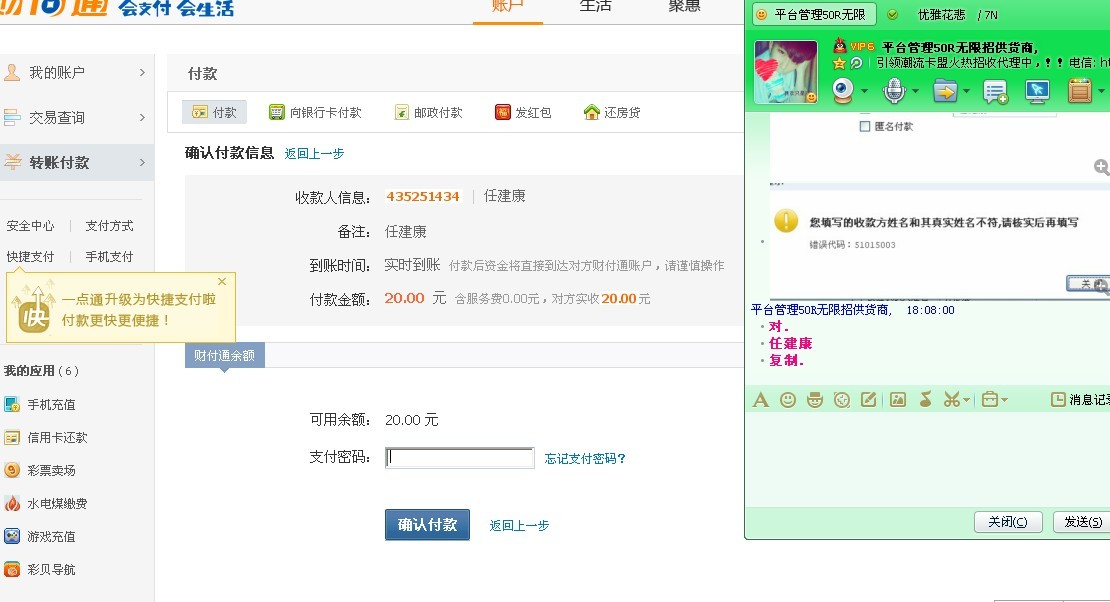Open 手机支付 link in sidebar
The width and height of the screenshot is (1110, 602).
pos(109,256)
